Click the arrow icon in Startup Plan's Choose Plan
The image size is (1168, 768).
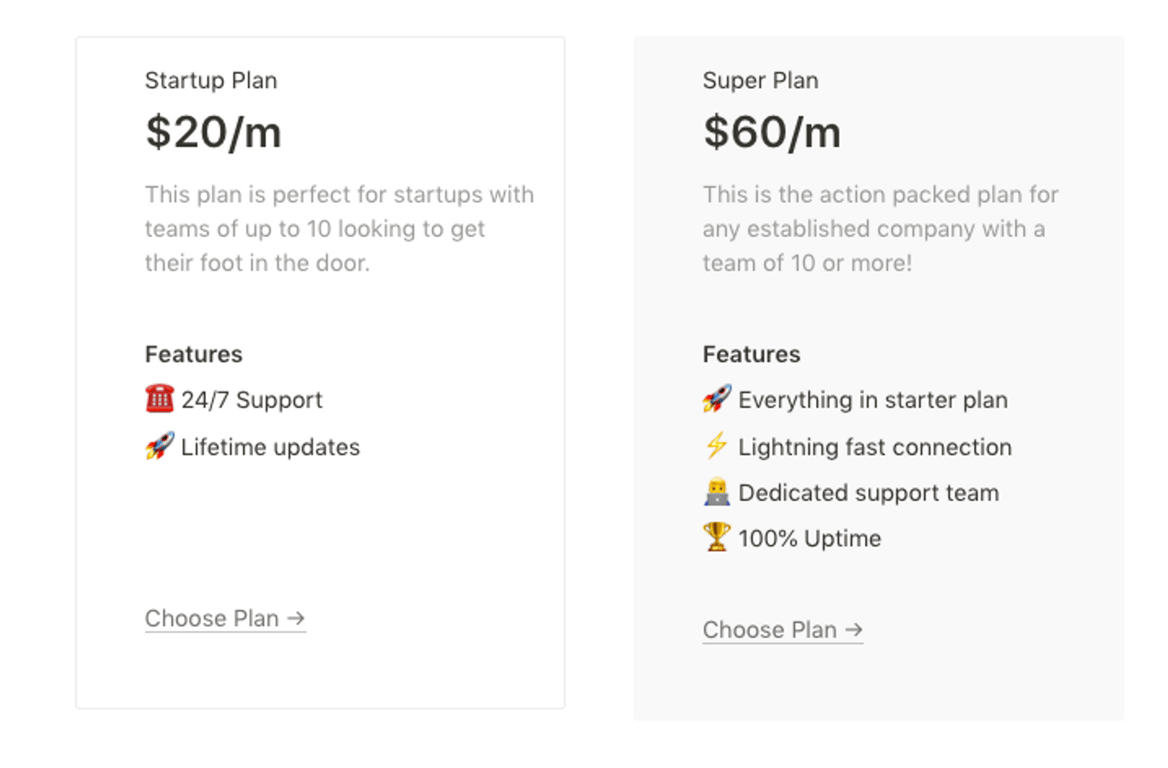coord(297,619)
